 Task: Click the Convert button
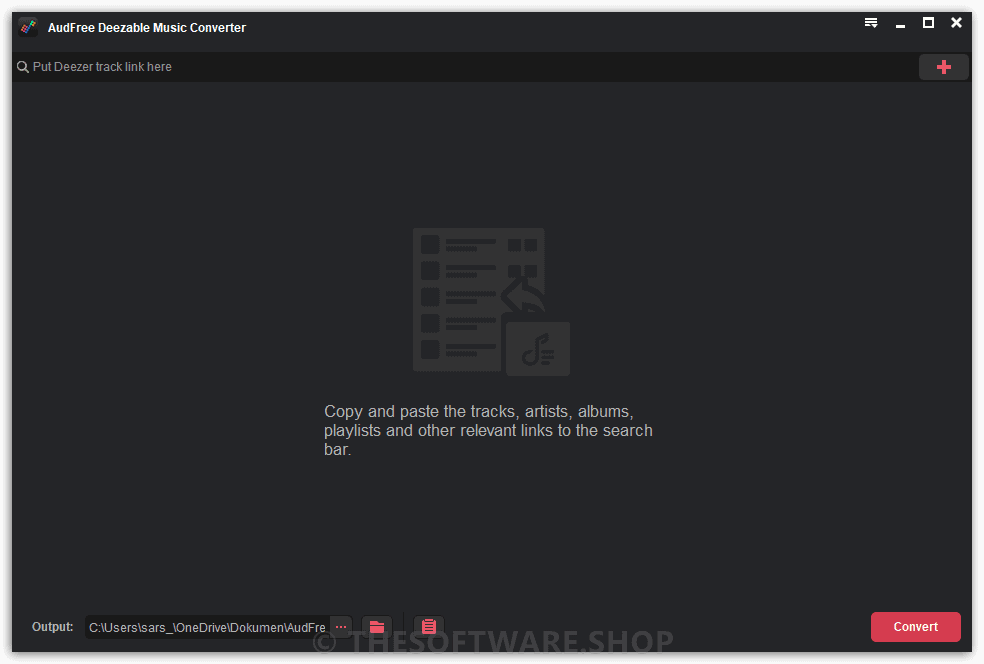point(916,627)
